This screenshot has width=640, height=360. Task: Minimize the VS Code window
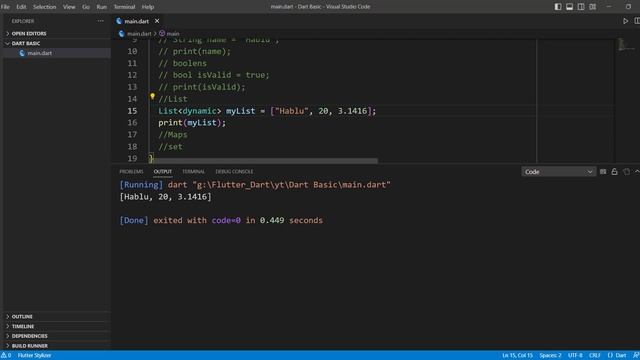tap(609, 7)
